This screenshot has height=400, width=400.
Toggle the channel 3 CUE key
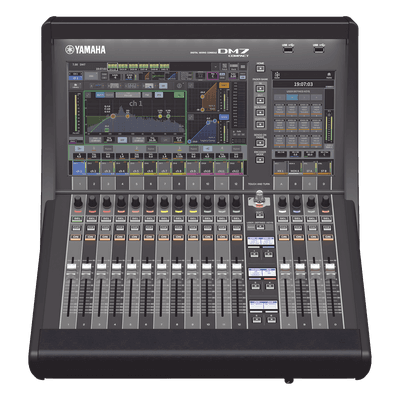click(x=106, y=228)
